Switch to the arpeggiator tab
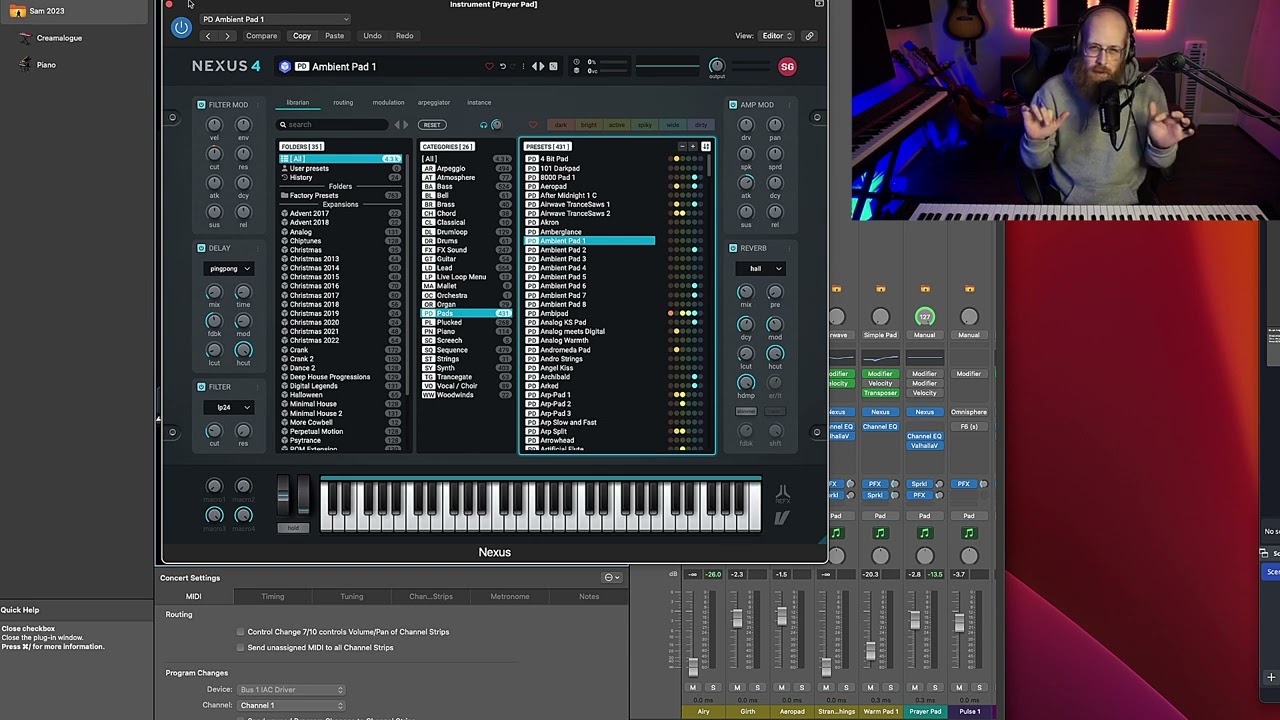 [x=434, y=103]
